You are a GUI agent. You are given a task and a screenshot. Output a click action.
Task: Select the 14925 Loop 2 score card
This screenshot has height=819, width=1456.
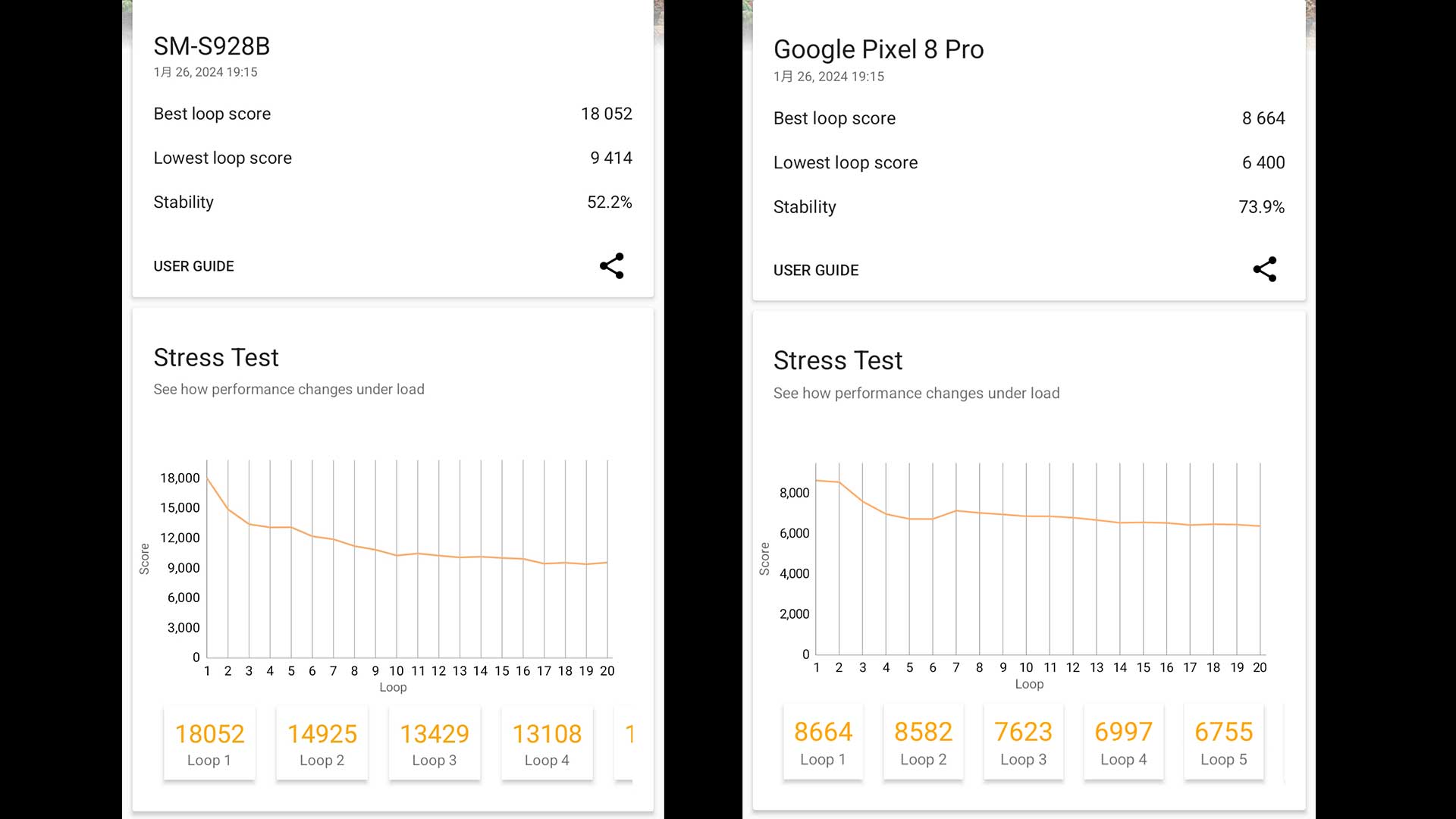[x=322, y=743]
